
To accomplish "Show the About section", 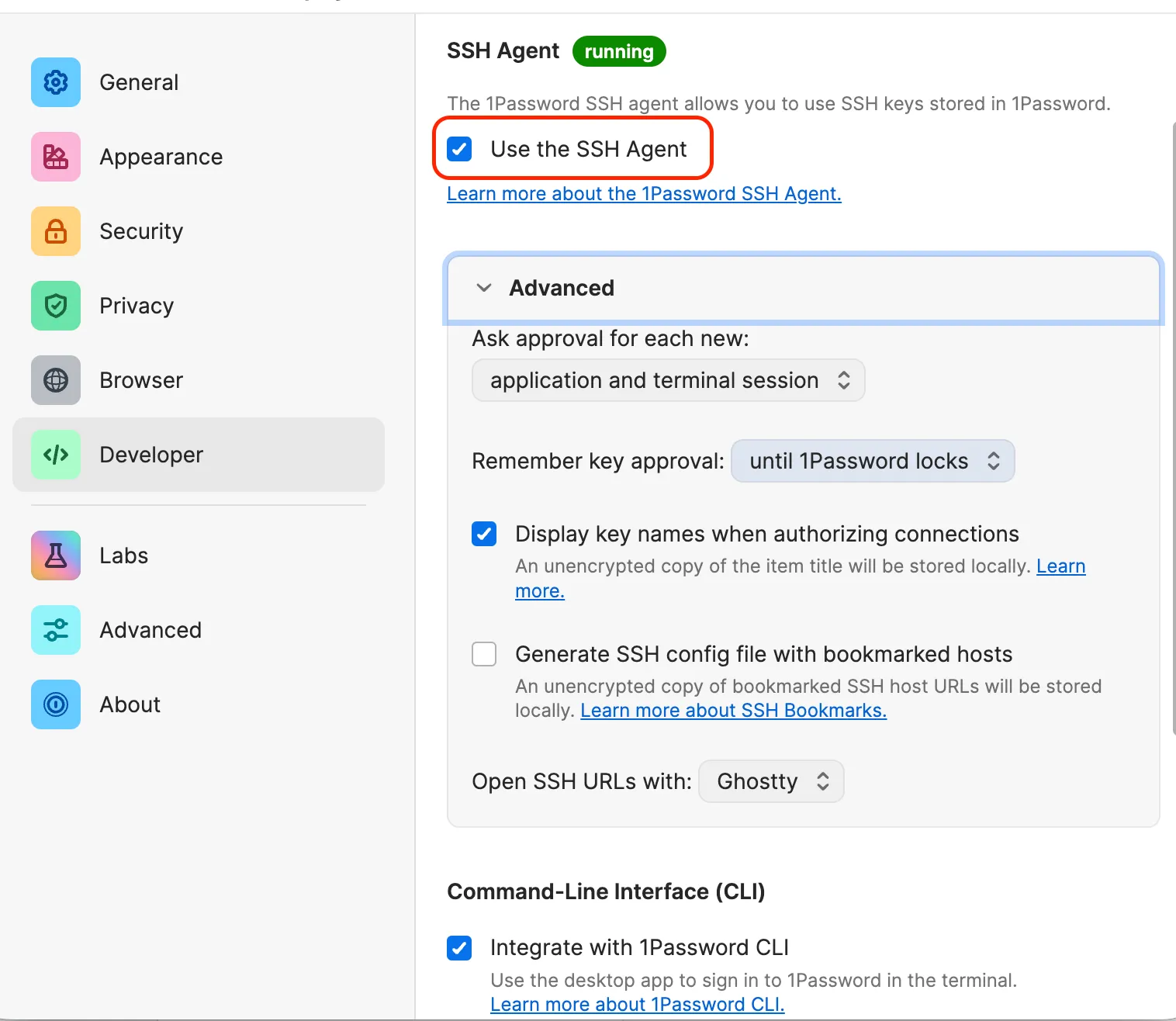I will click(x=199, y=704).
